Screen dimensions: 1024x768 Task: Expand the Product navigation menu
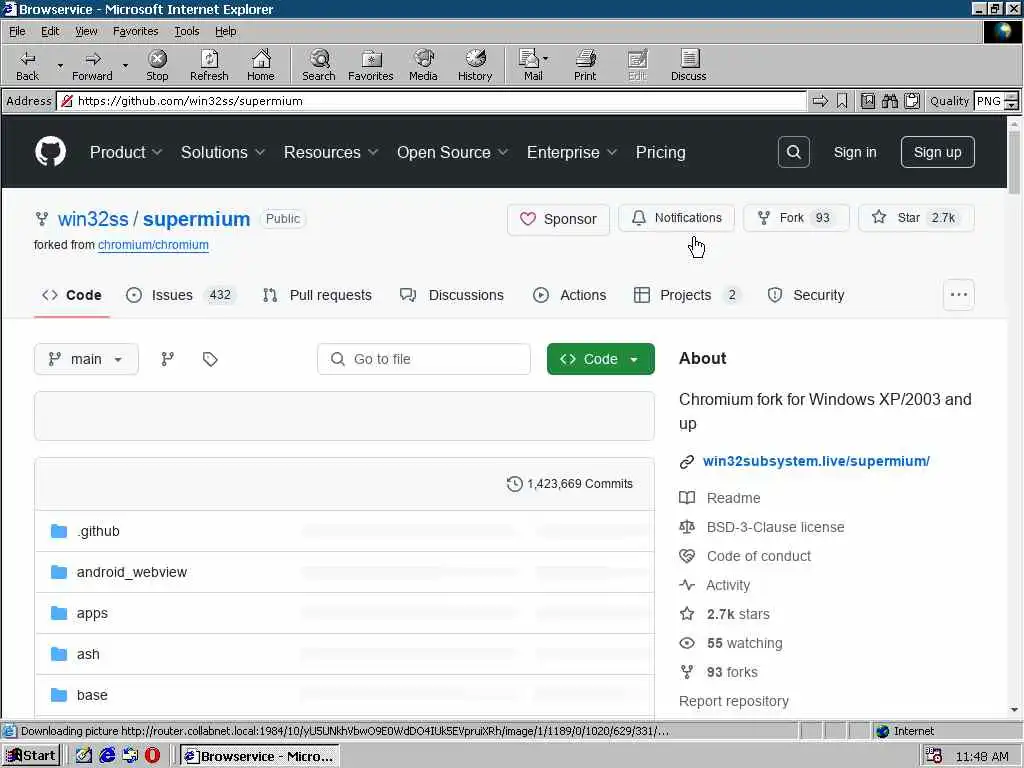(126, 152)
